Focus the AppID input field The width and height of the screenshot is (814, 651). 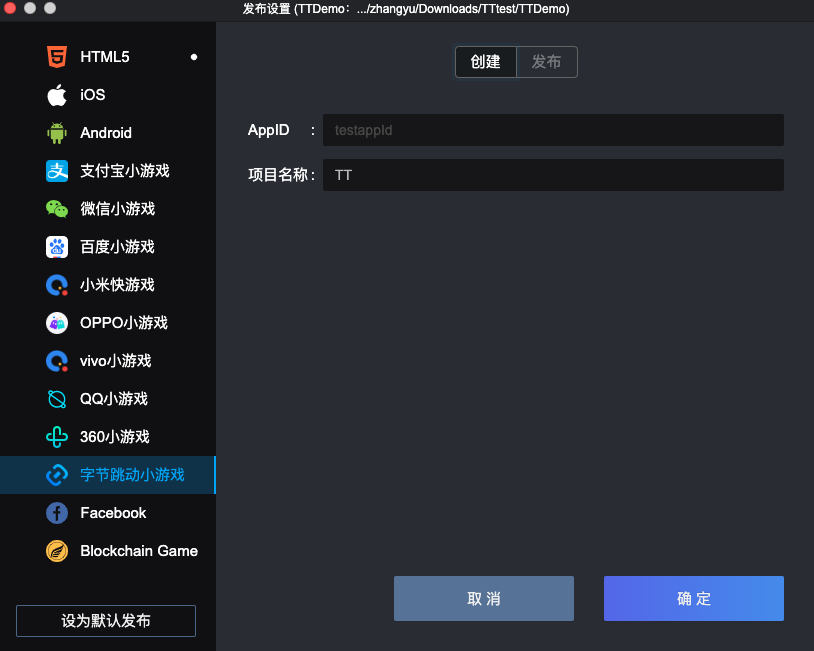tap(553, 130)
